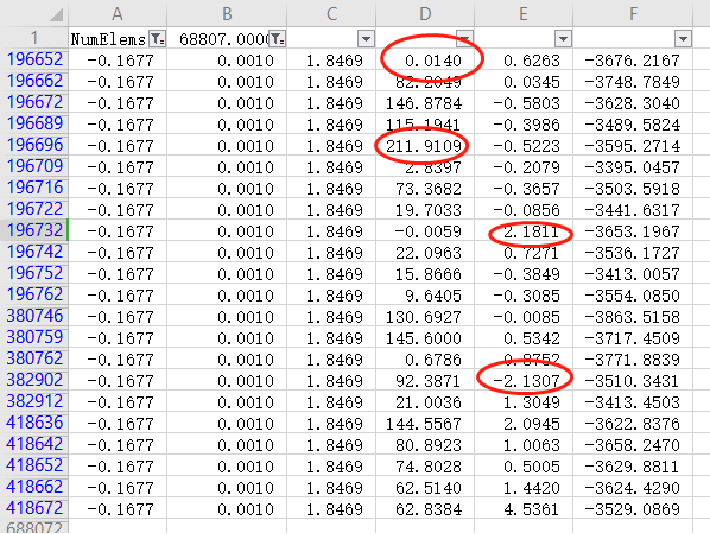Image resolution: width=710 pixels, height=534 pixels.
Task: Click the Select All corner triangle
Action: (x=56, y=15)
